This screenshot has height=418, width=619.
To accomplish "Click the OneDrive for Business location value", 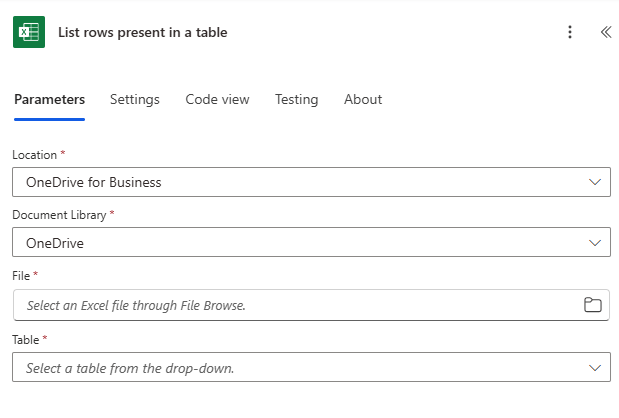I will (94, 182).
